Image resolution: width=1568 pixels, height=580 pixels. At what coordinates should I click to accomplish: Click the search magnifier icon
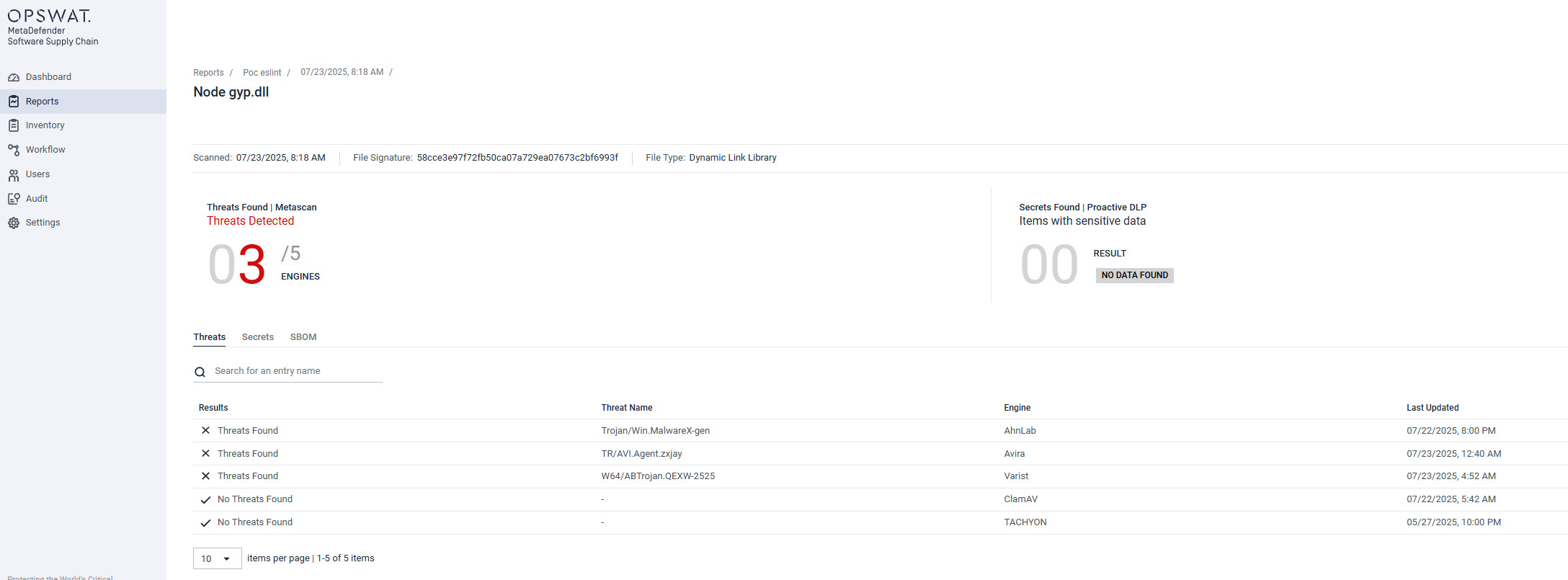[200, 372]
